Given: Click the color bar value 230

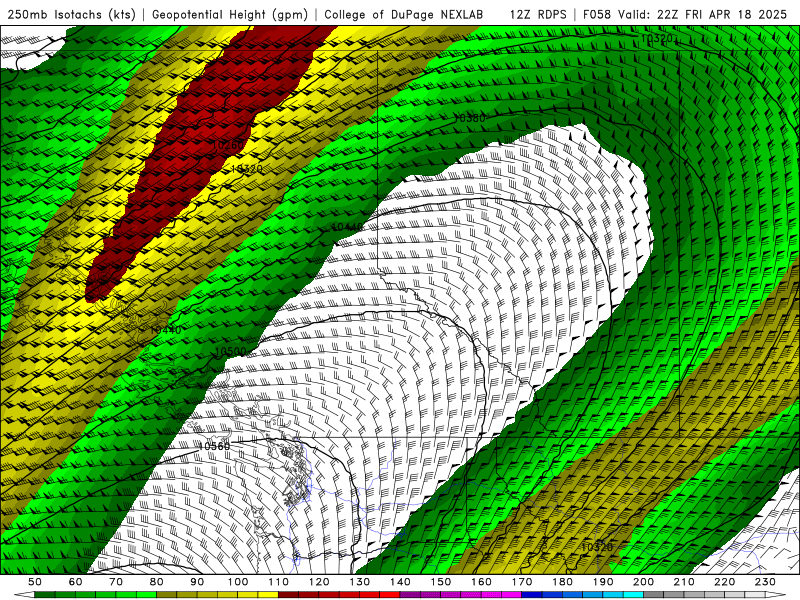Looking at the screenshot, I should pyautogui.click(x=765, y=582).
